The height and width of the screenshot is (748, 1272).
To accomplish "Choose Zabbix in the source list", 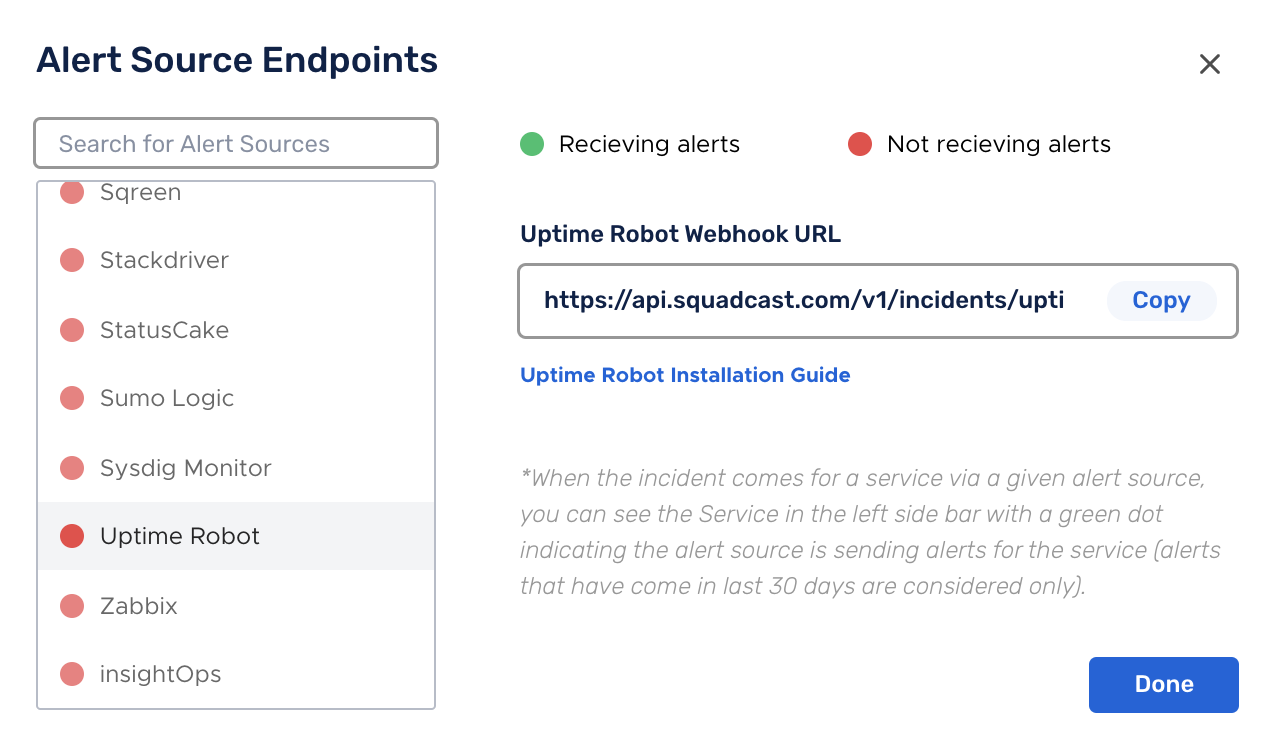I will [236, 606].
